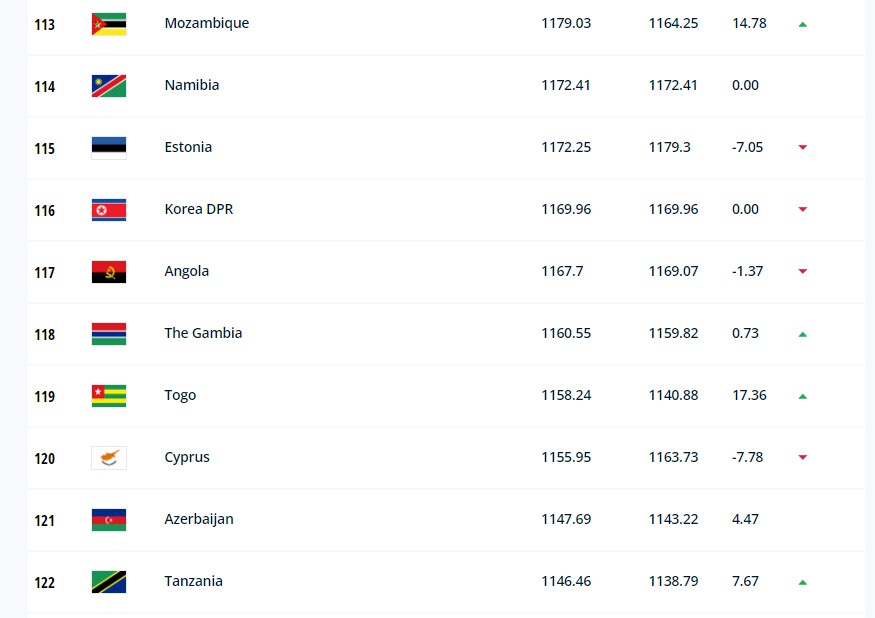Click red down arrow in Cyprus row
The image size is (875, 618).
click(802, 457)
